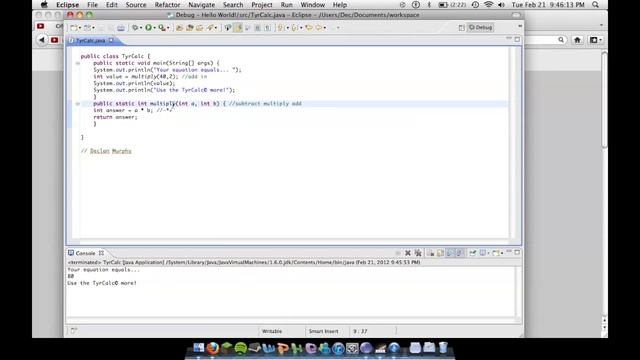Open the Debug button dropdown arrow
The width and height of the screenshot is (640, 360).
click(141, 28)
